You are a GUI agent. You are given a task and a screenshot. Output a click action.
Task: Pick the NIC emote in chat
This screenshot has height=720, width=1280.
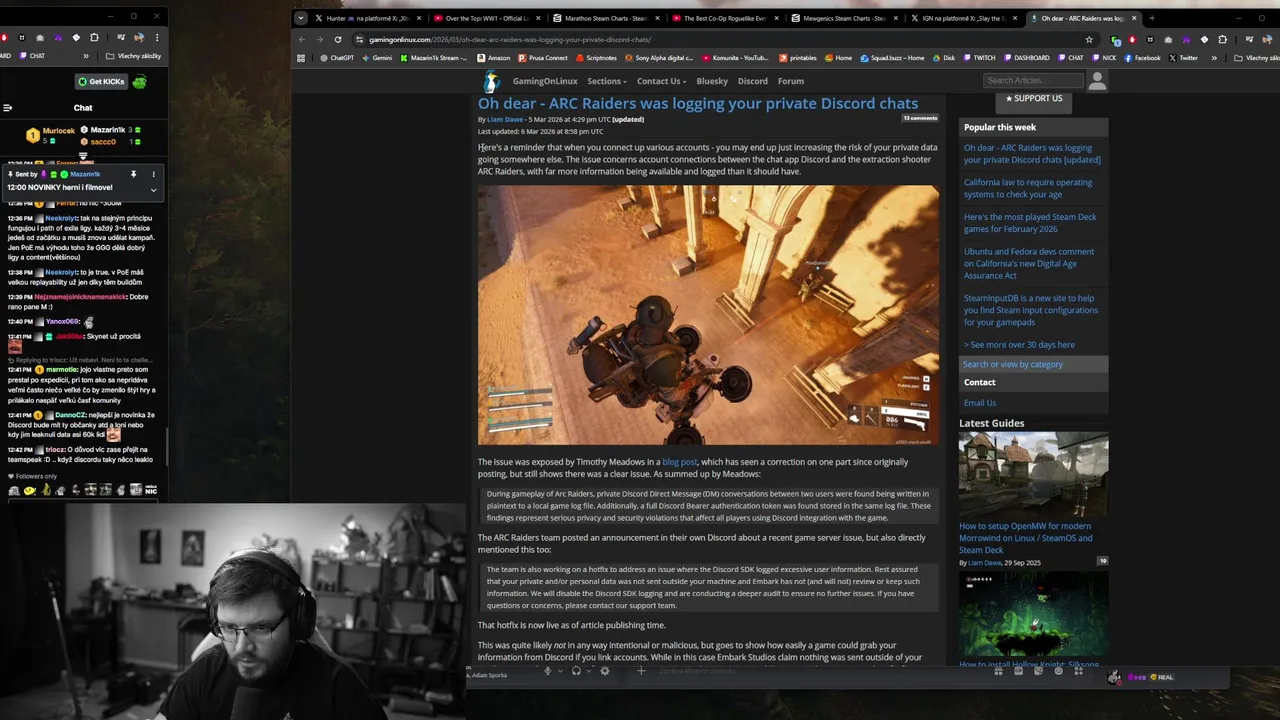(x=151, y=490)
